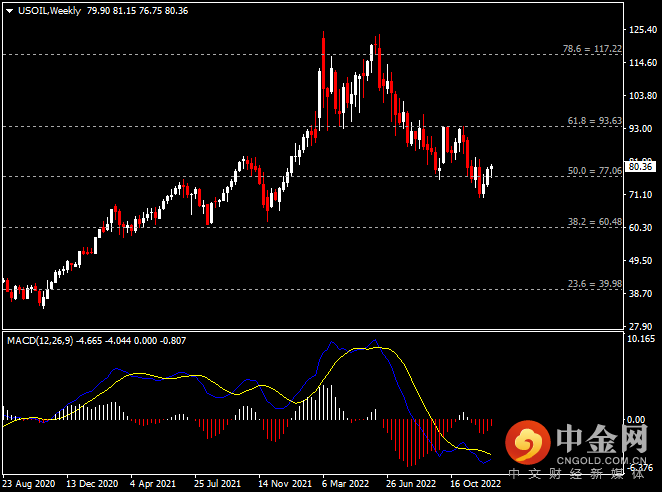The width and height of the screenshot is (662, 492).
Task: Click the 14 Nov 2021 date label
Action: tap(283, 483)
